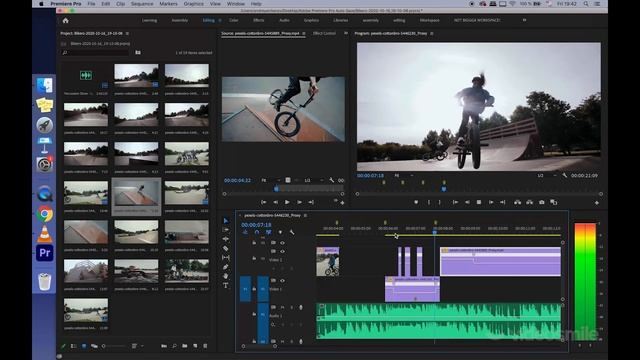The height and width of the screenshot is (360, 640).
Task: Click the Lift button in Program monitor
Action: click(518, 202)
